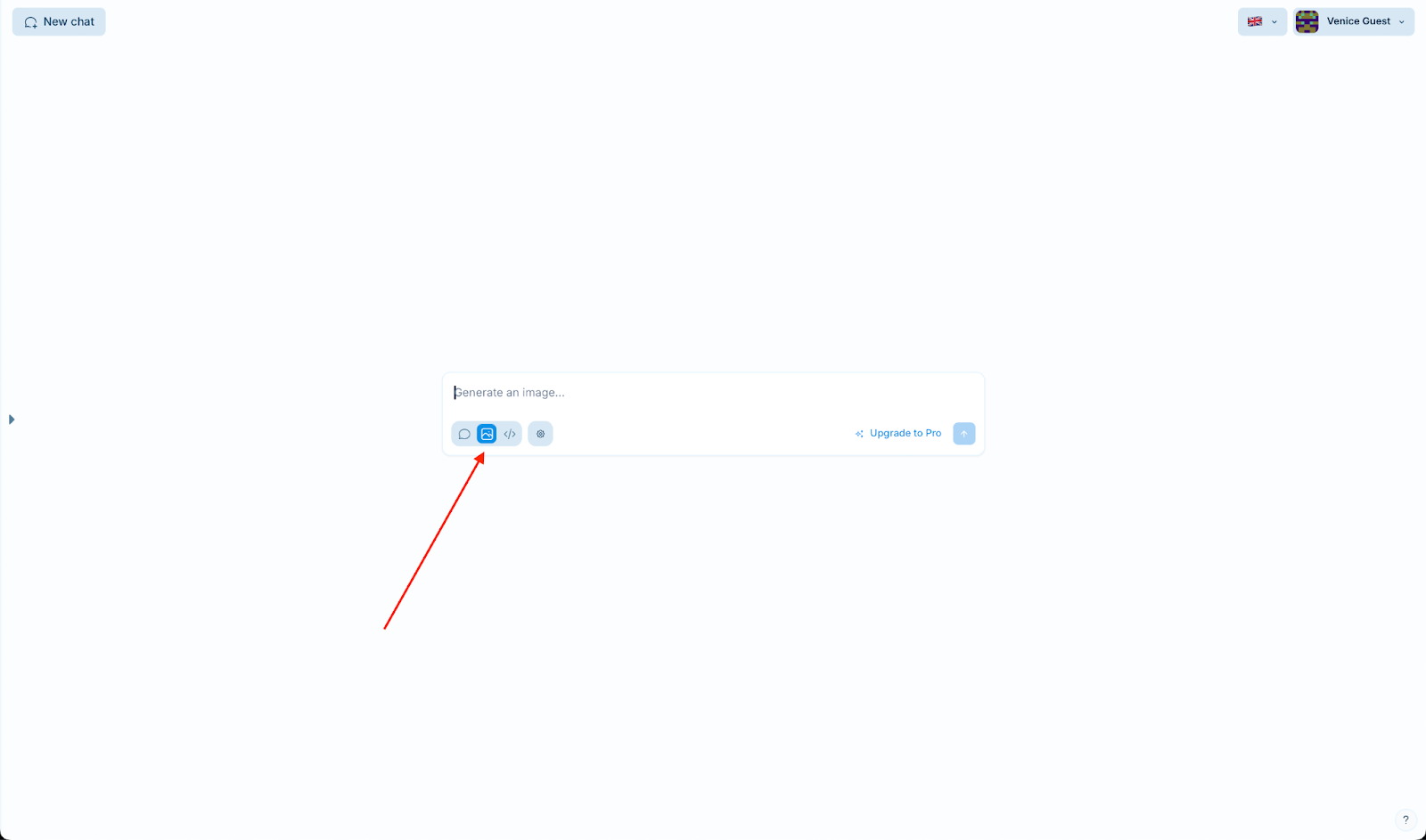Click the speech bubble icon in New chat
The width and height of the screenshot is (1426, 840).
(x=30, y=22)
